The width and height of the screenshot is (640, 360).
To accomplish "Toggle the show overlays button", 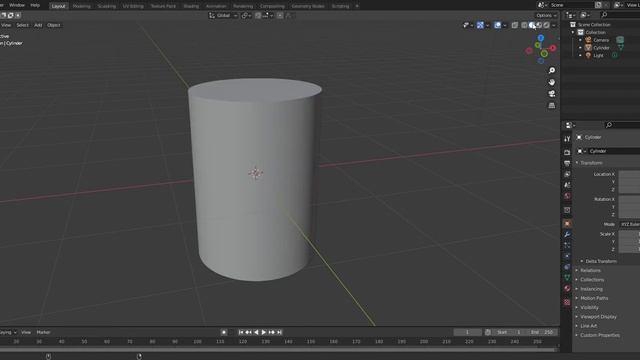I will [x=498, y=25].
